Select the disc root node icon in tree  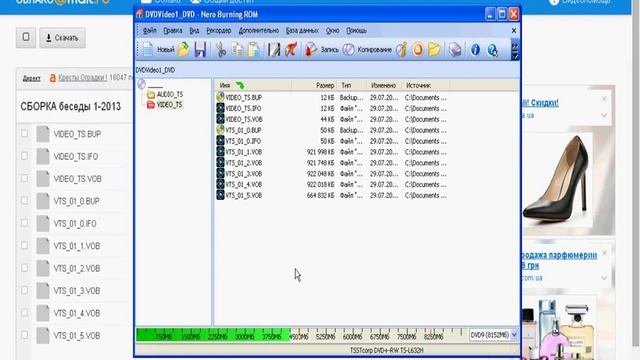pos(142,84)
